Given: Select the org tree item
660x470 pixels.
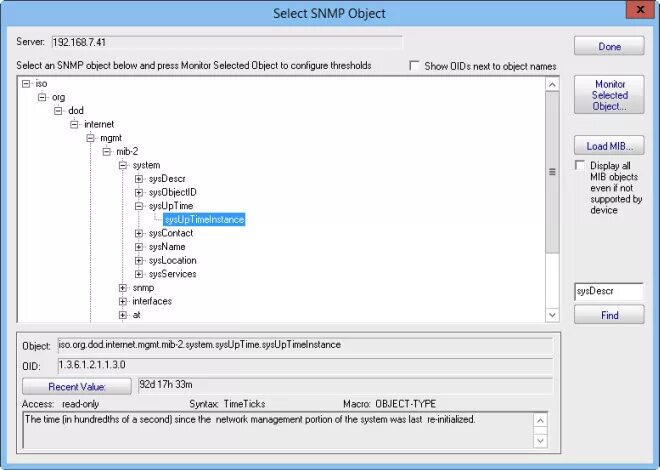Looking at the screenshot, I should click(59, 97).
